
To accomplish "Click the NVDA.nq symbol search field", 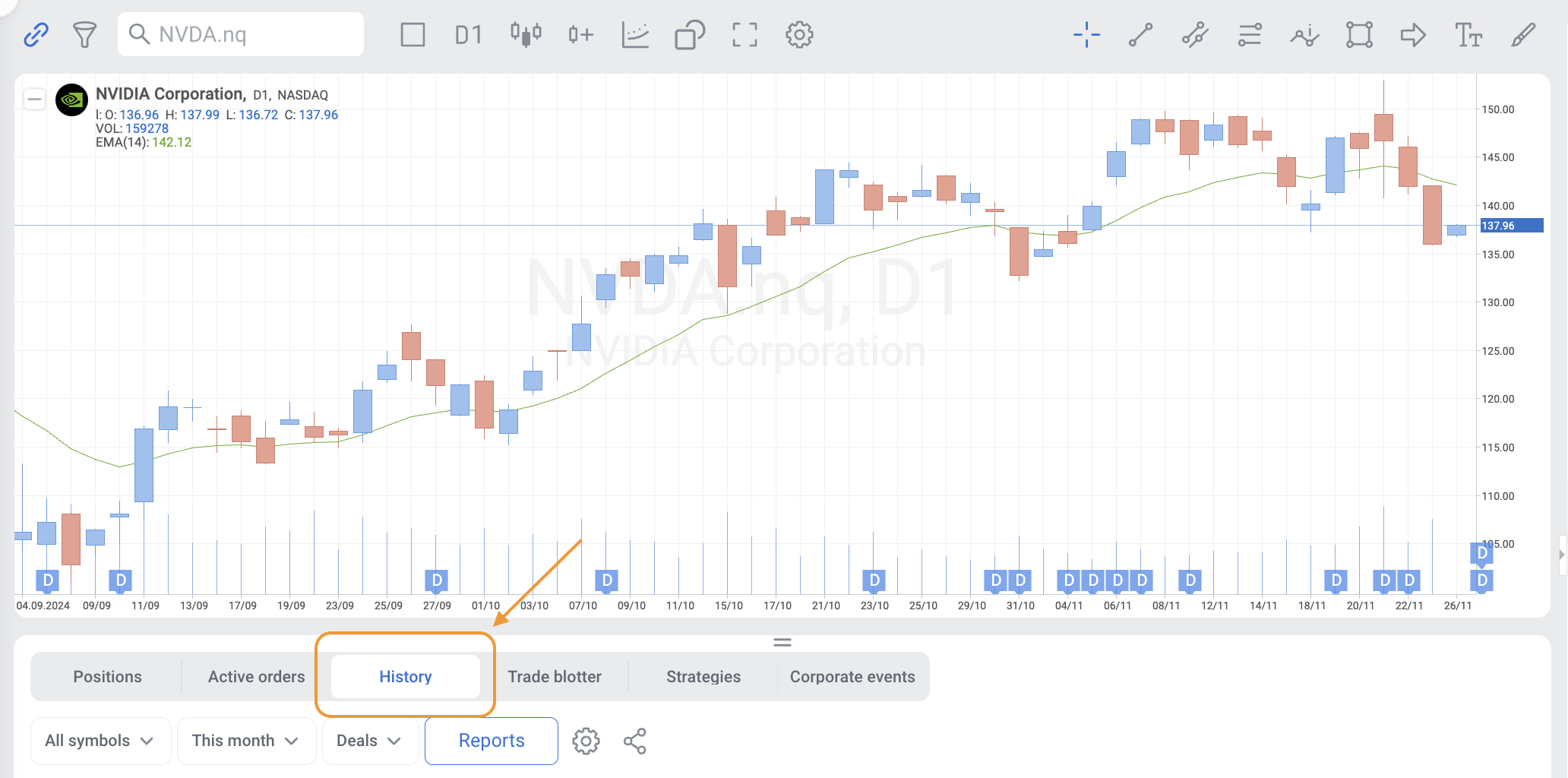I will coord(241,34).
